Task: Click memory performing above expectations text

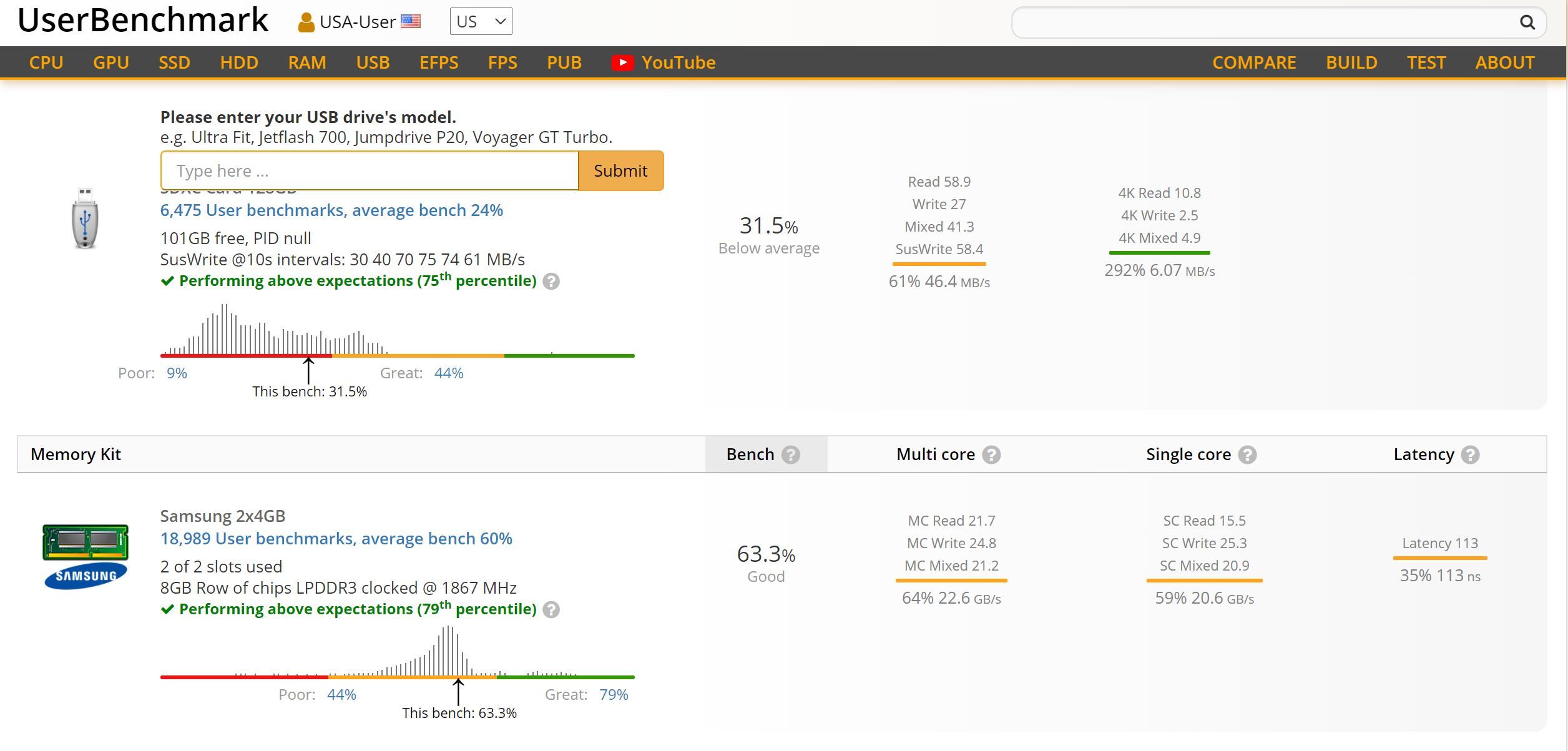Action: click(358, 609)
